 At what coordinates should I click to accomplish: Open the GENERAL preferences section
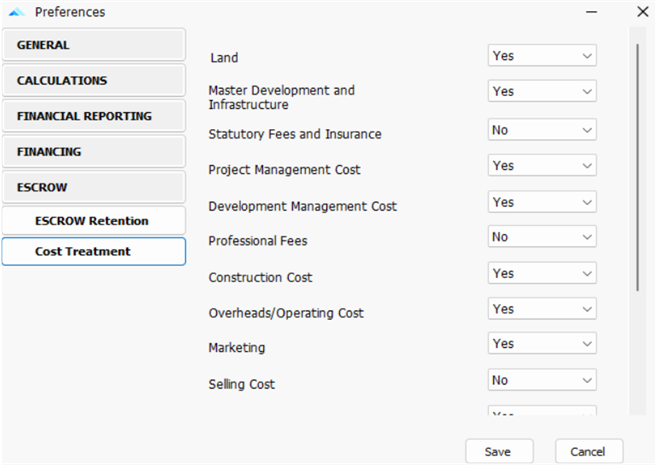[93, 45]
